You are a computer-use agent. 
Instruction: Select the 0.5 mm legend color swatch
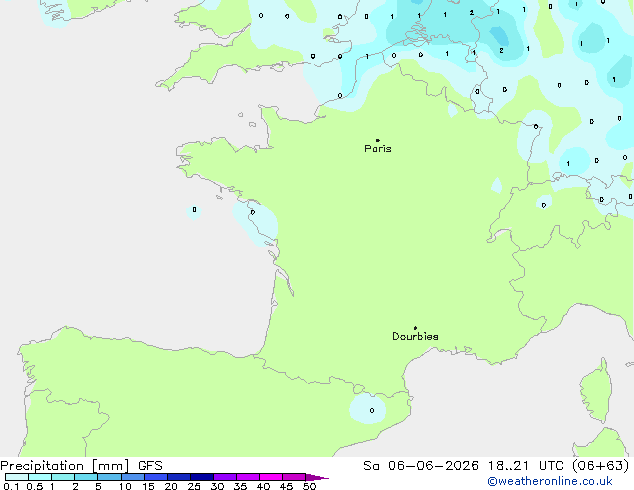click(x=40, y=477)
